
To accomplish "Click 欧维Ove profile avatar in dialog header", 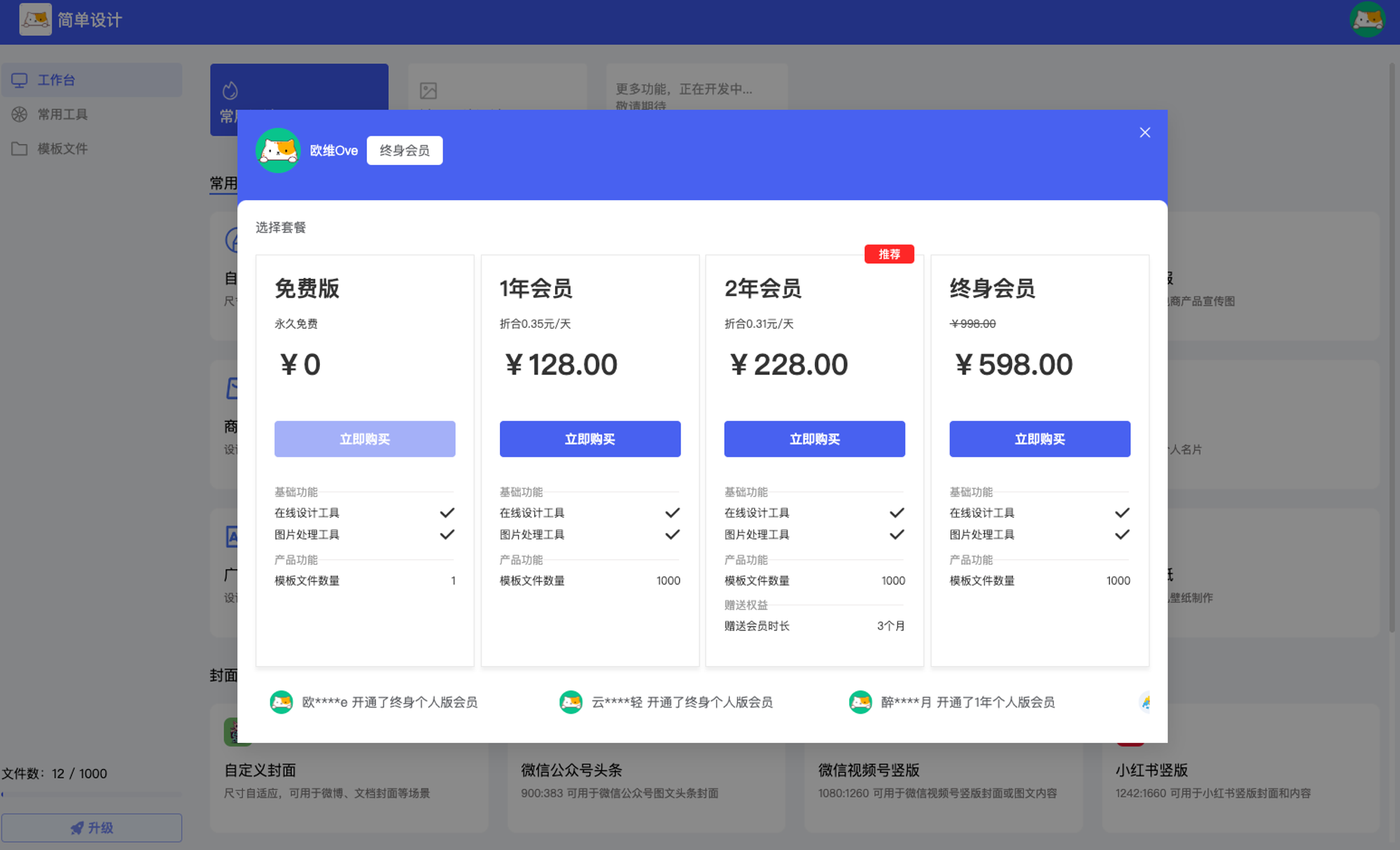I will (278, 150).
